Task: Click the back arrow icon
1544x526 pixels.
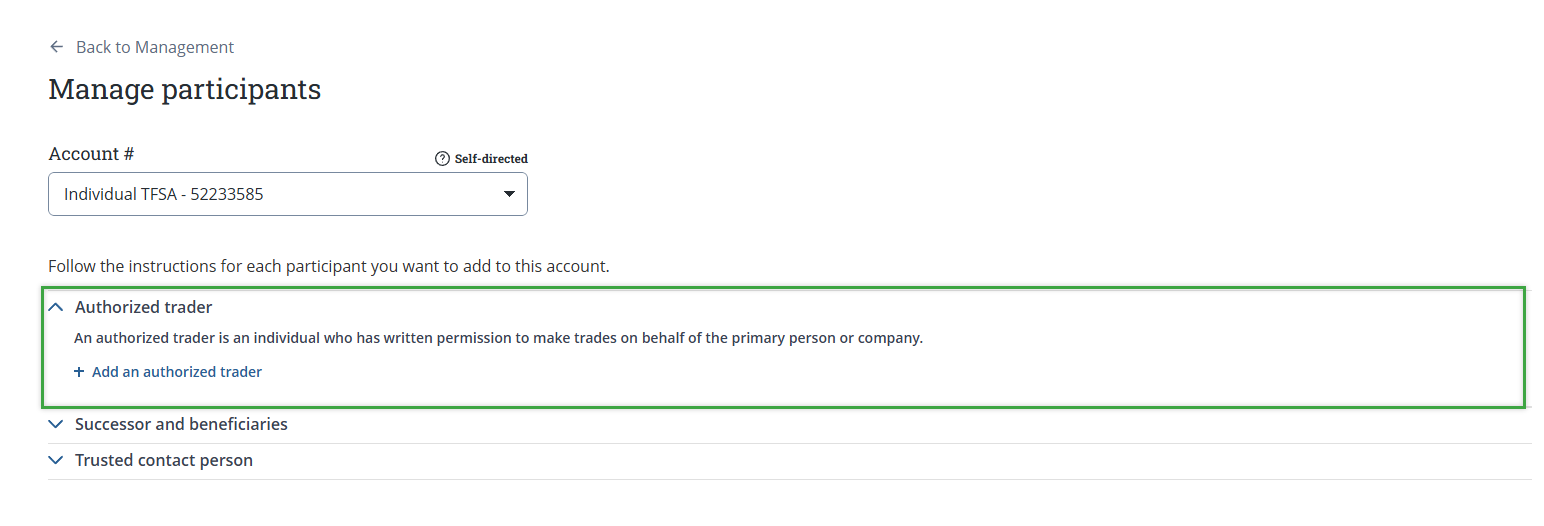Action: pos(56,47)
